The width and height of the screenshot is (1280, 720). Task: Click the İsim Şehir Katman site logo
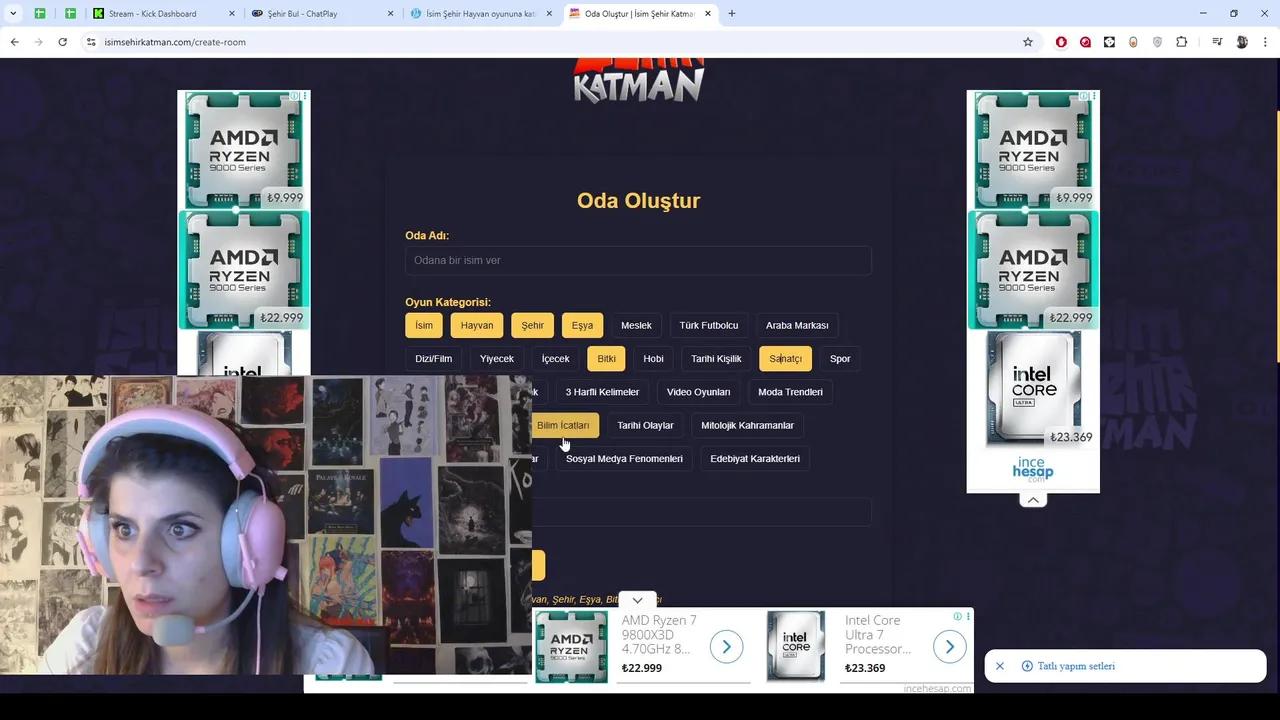639,81
